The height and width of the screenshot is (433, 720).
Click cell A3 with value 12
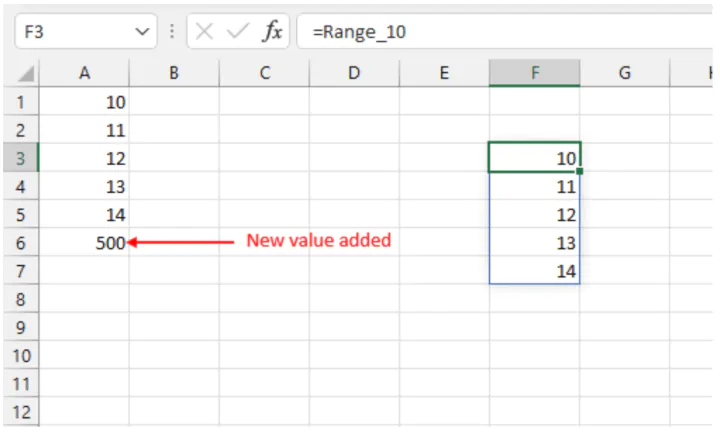84,158
